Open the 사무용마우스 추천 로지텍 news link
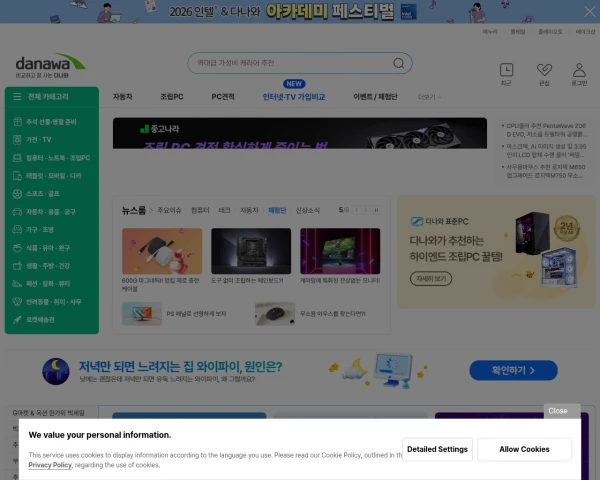The width and height of the screenshot is (600, 480). coord(546,171)
